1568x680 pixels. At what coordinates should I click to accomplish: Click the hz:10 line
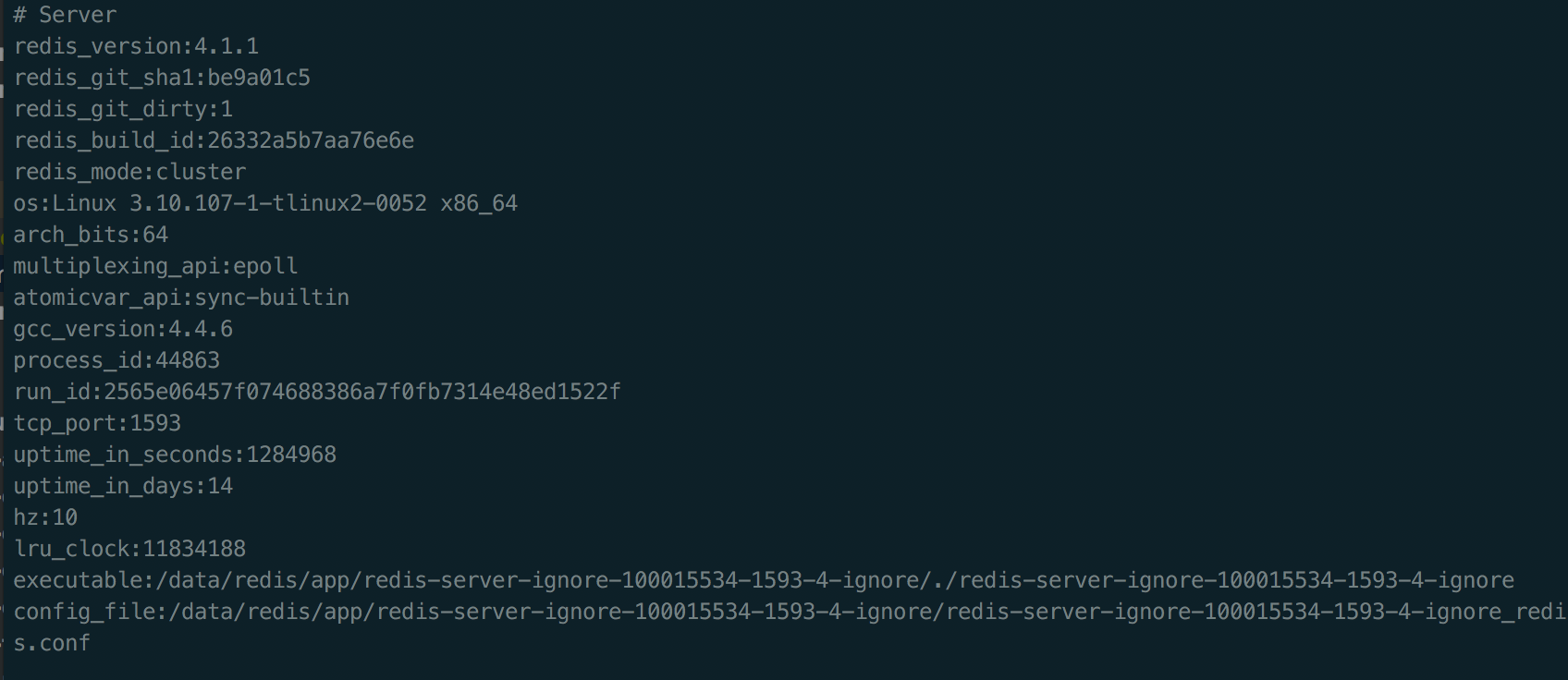click(45, 517)
